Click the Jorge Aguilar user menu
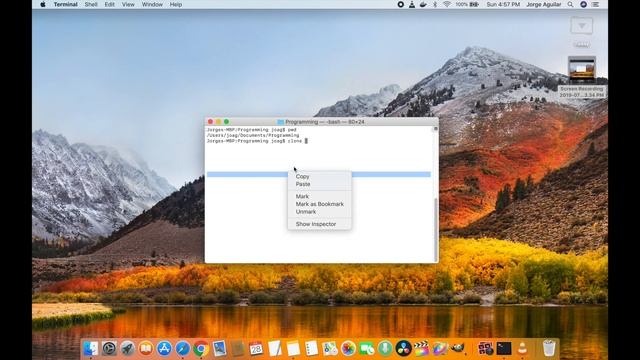 (543, 4)
